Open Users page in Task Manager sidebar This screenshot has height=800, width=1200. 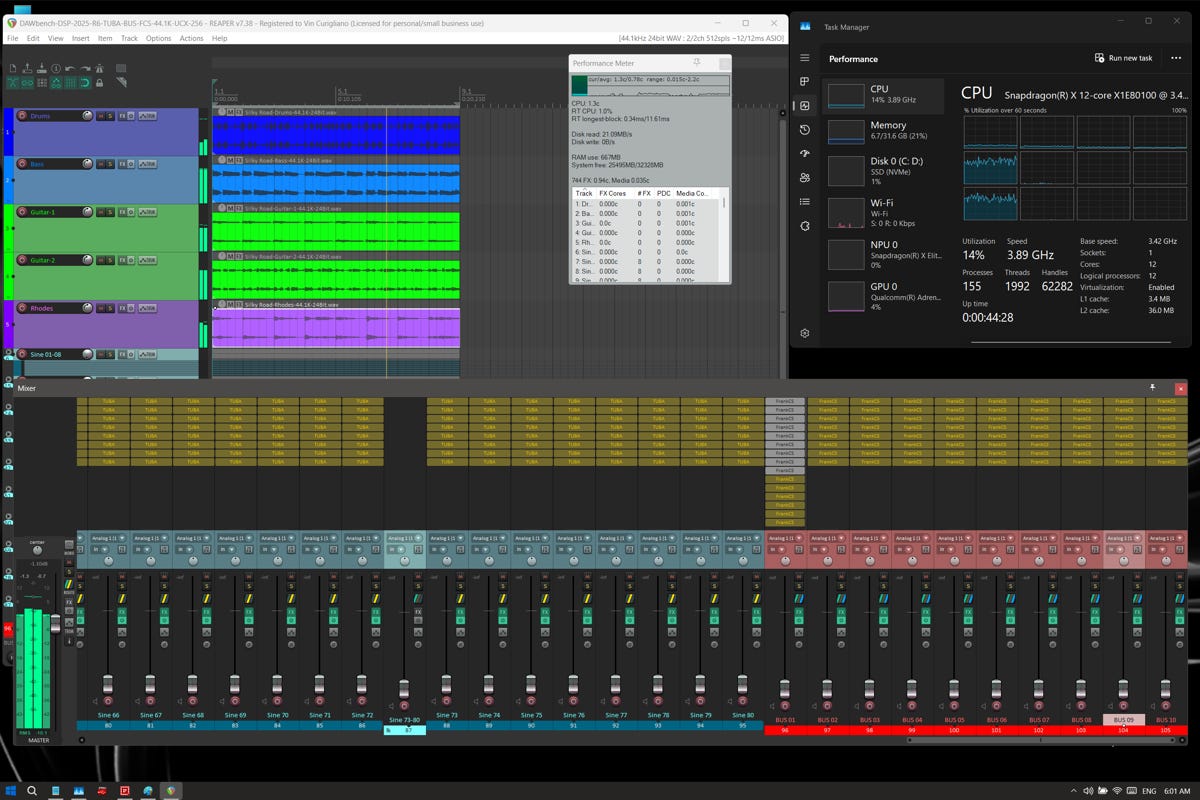pos(805,178)
